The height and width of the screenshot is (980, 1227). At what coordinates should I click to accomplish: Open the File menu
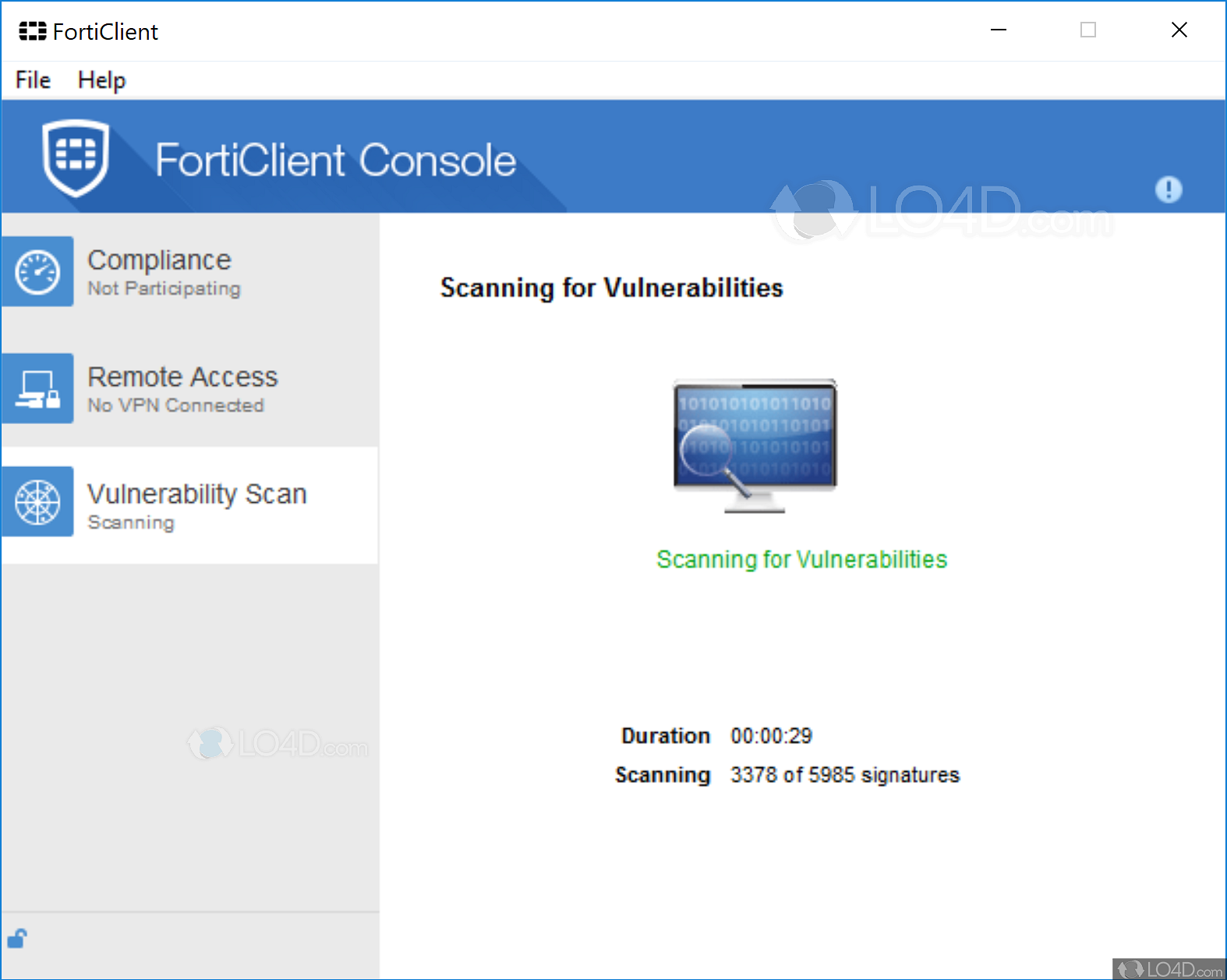pos(33,80)
